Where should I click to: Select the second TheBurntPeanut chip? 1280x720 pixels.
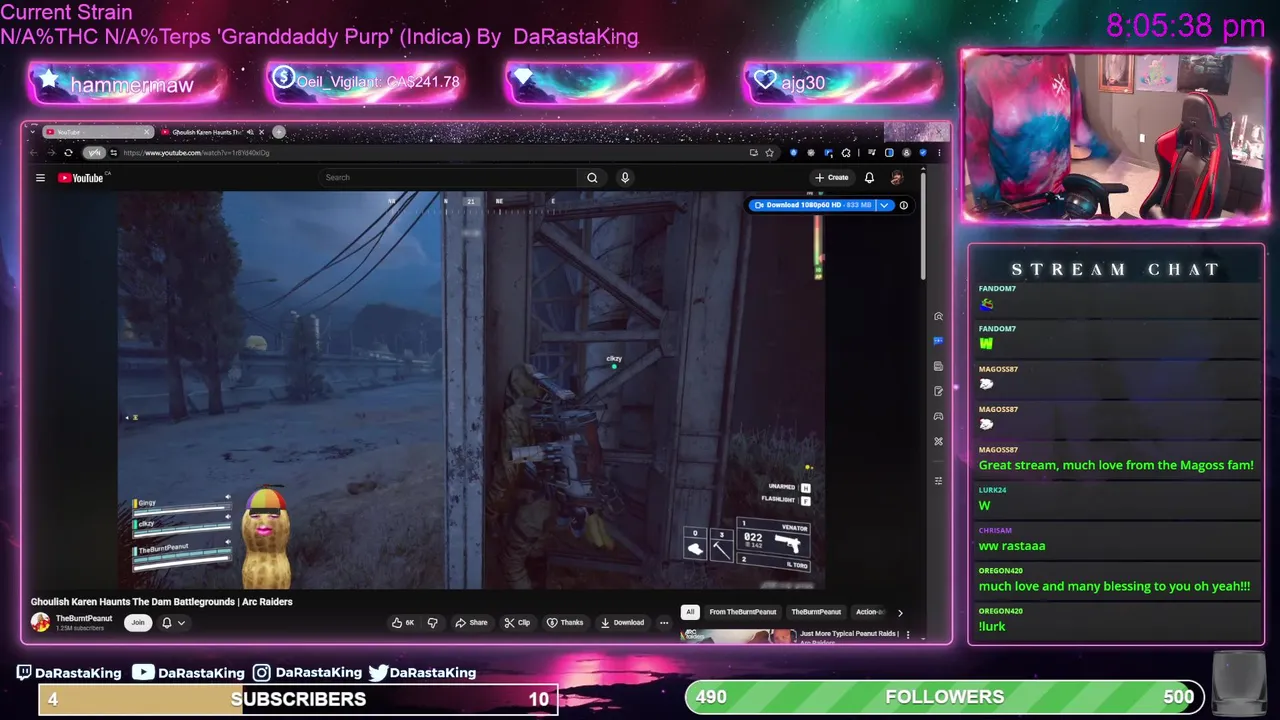(x=816, y=612)
